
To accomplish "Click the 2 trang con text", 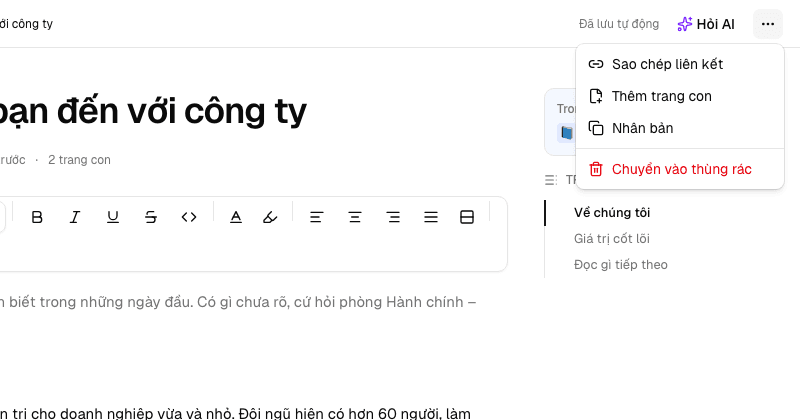I will coord(79,160).
